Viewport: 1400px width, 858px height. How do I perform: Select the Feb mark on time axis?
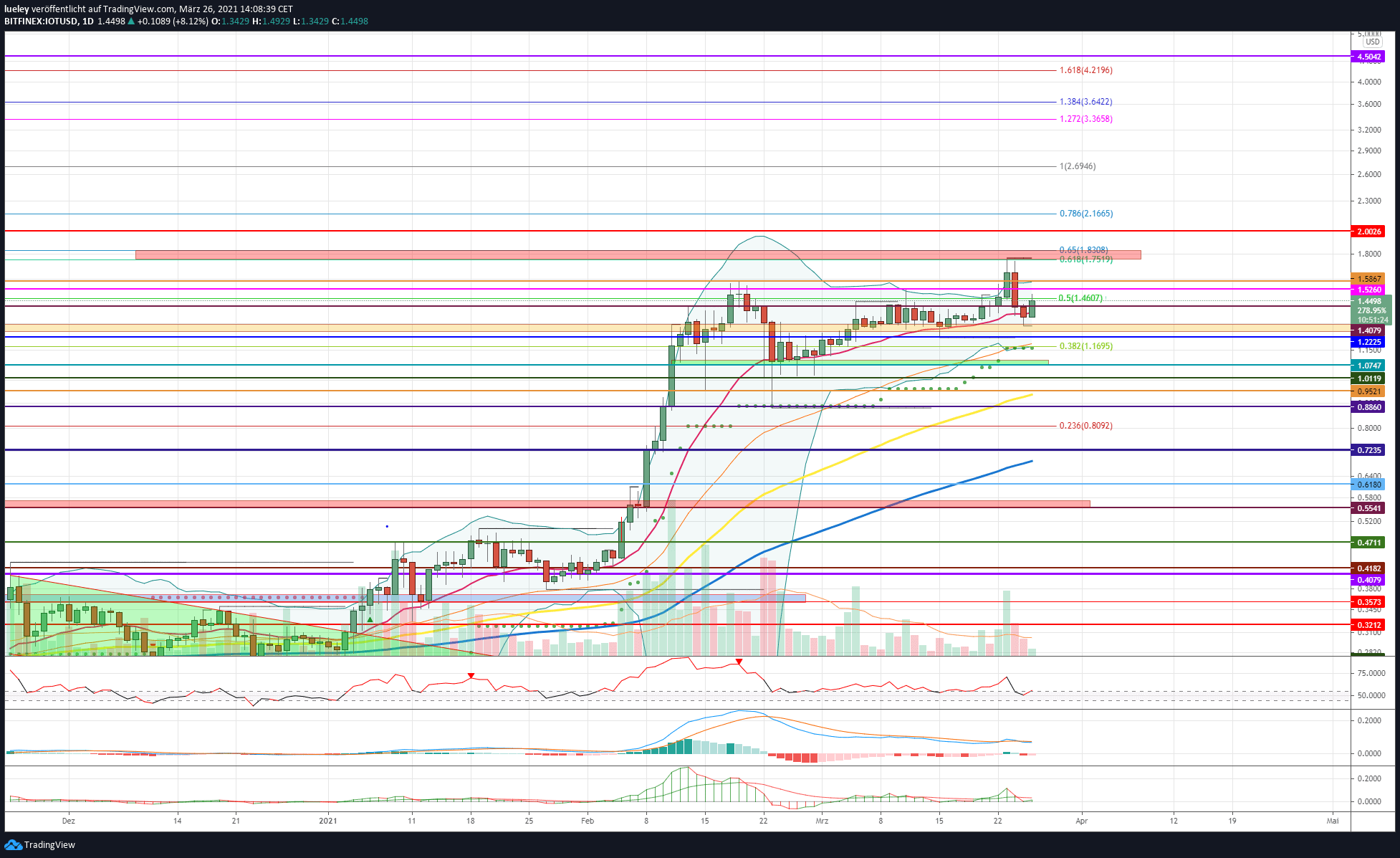(588, 821)
